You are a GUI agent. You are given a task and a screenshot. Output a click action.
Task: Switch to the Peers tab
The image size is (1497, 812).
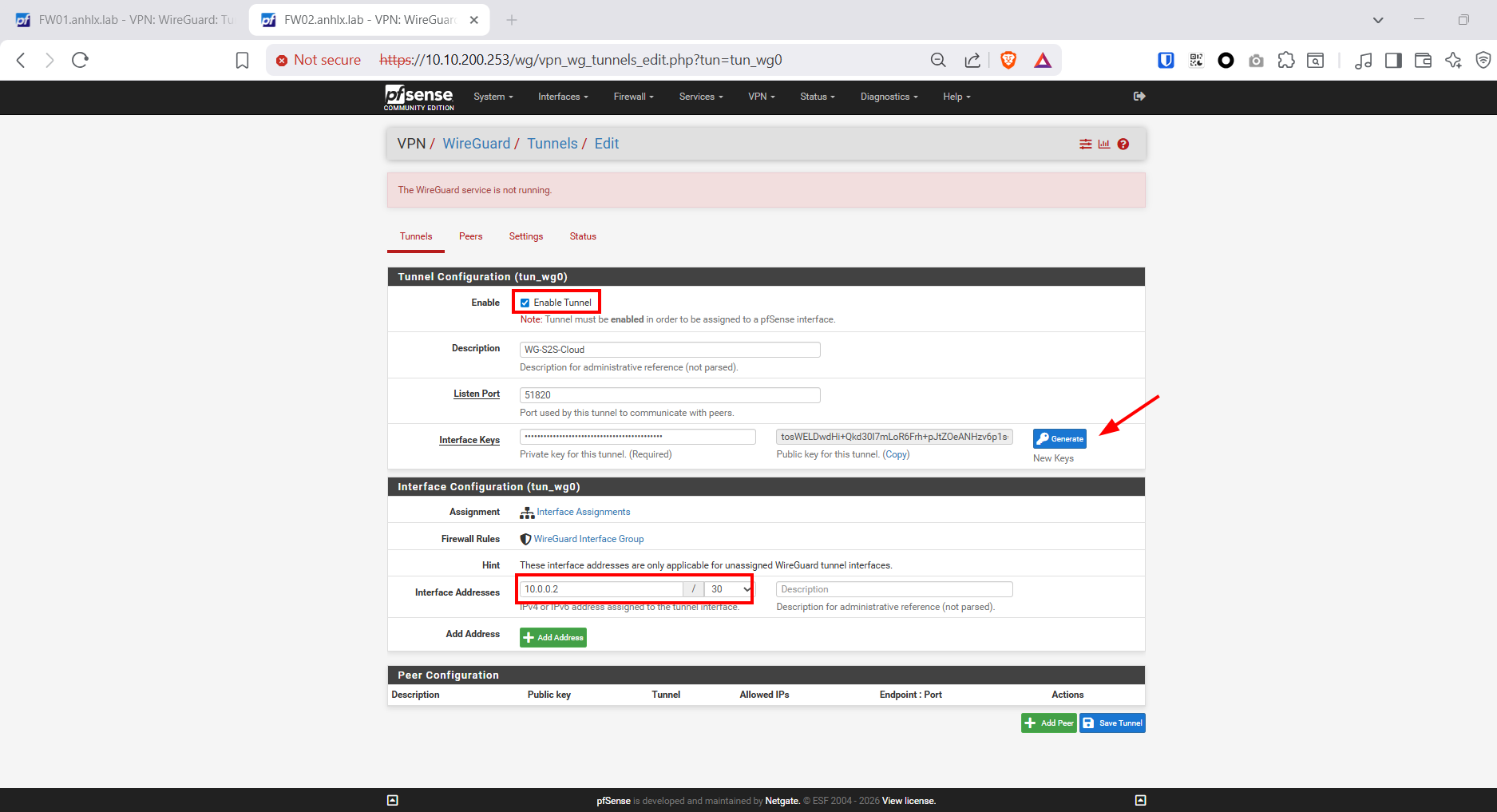pyautogui.click(x=470, y=236)
